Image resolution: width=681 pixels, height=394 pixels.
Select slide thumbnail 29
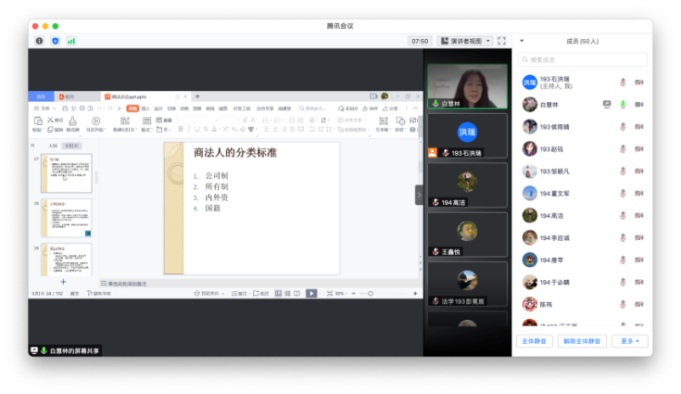(x=66, y=260)
